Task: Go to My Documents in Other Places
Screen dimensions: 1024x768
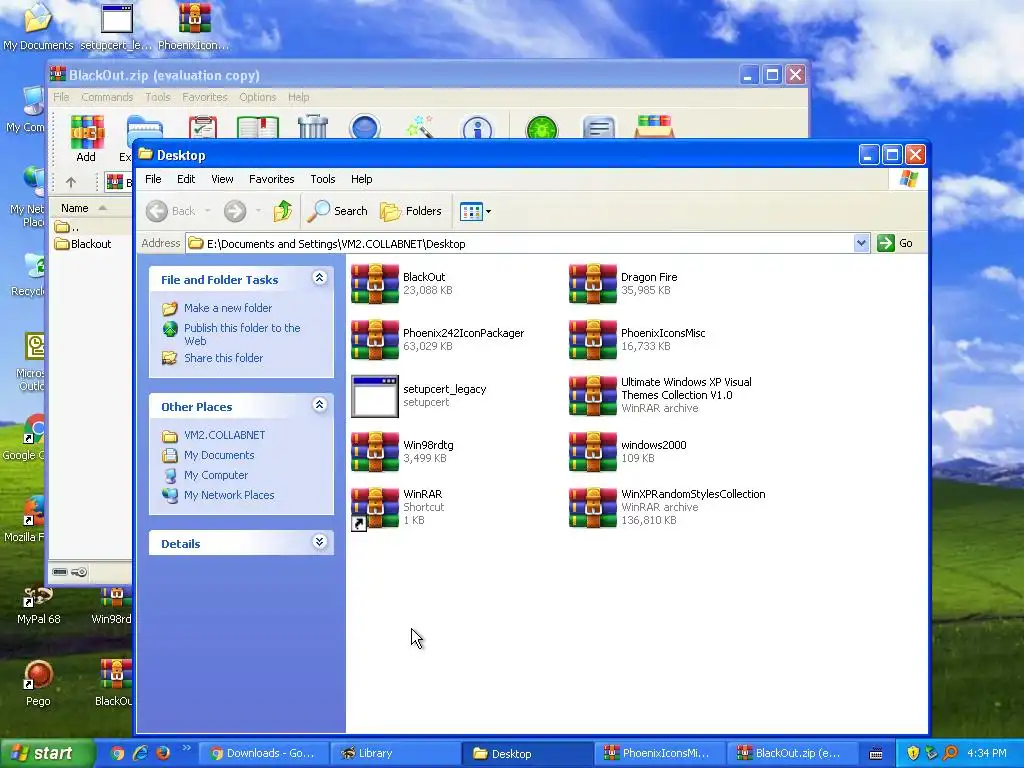Action: tap(219, 455)
